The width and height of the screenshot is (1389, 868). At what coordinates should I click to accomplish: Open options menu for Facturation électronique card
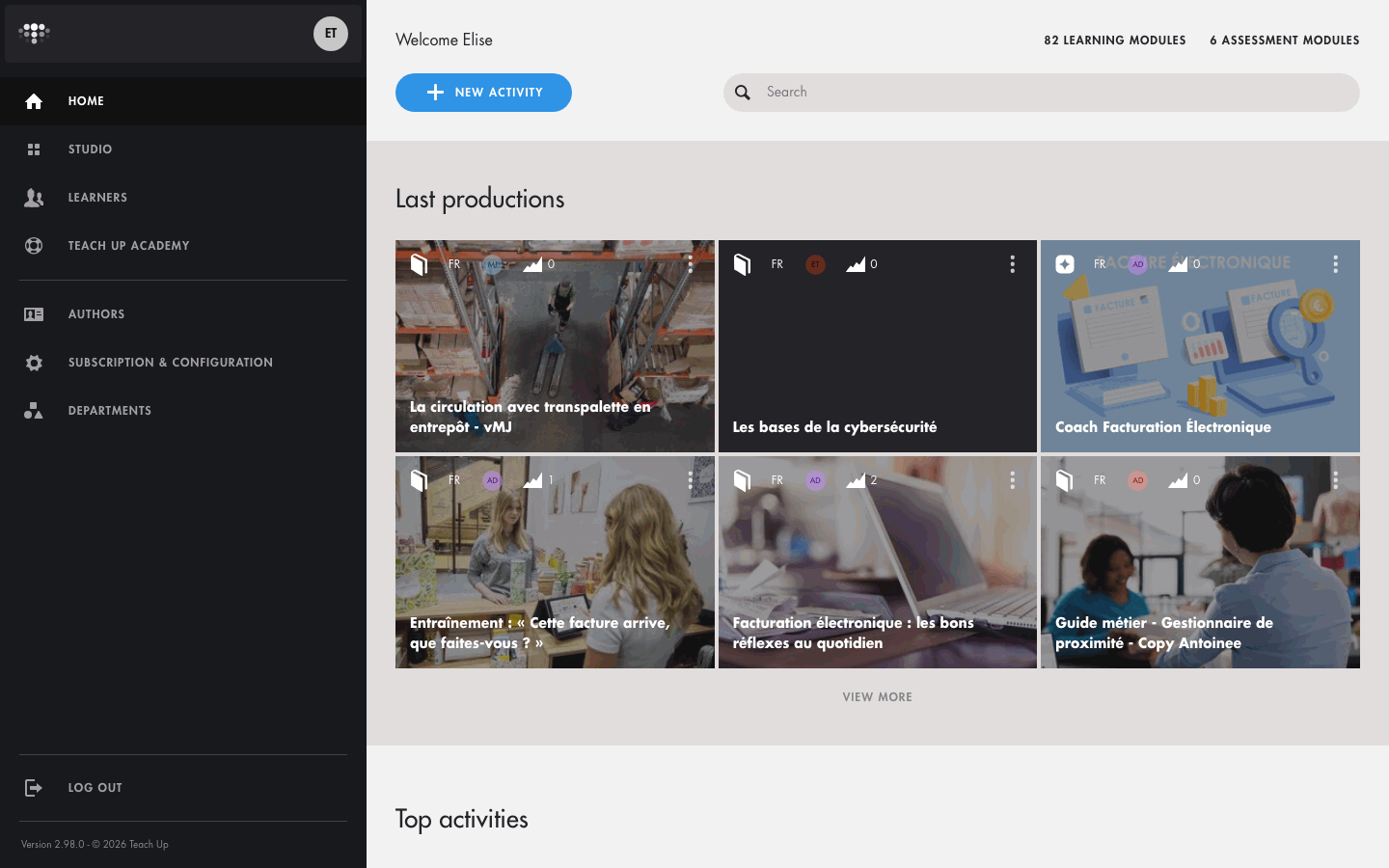(1012, 480)
